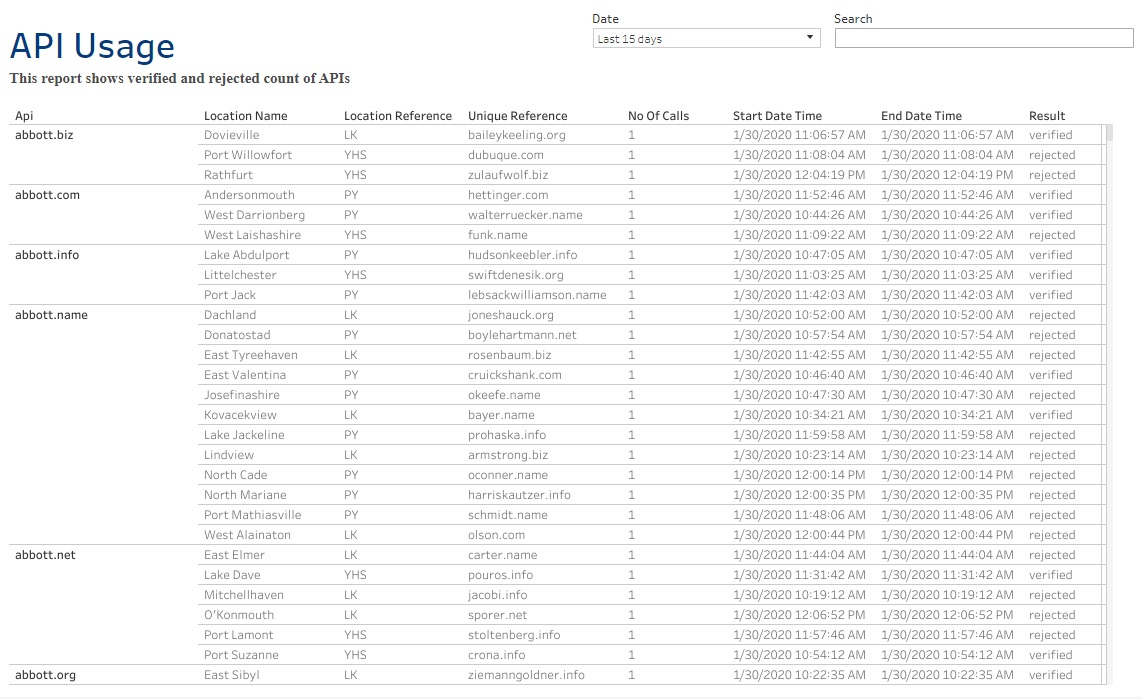
Task: Select the Location Name column header
Action: pyautogui.click(x=245, y=116)
